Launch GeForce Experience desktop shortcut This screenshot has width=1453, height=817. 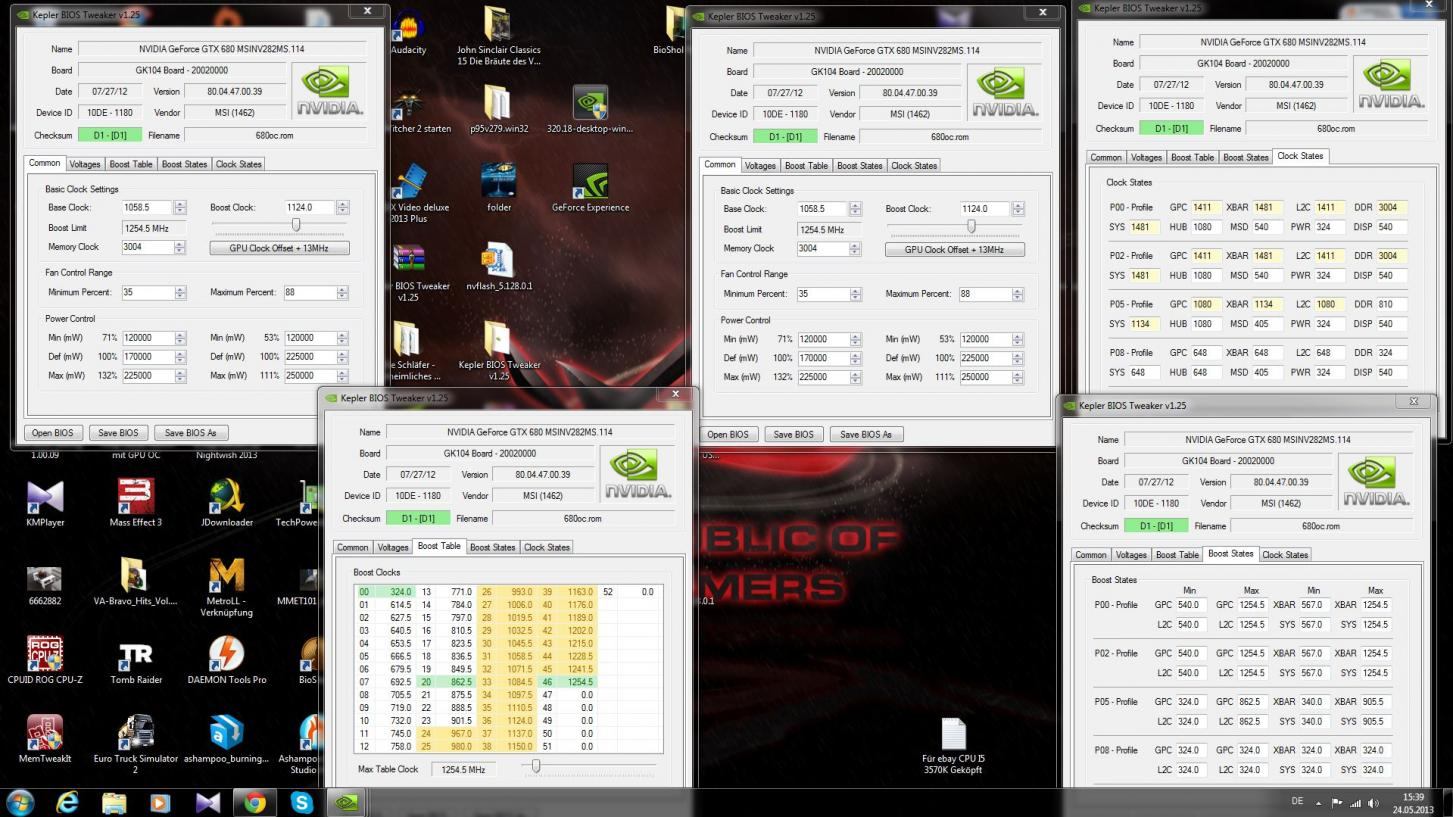pyautogui.click(x=591, y=188)
